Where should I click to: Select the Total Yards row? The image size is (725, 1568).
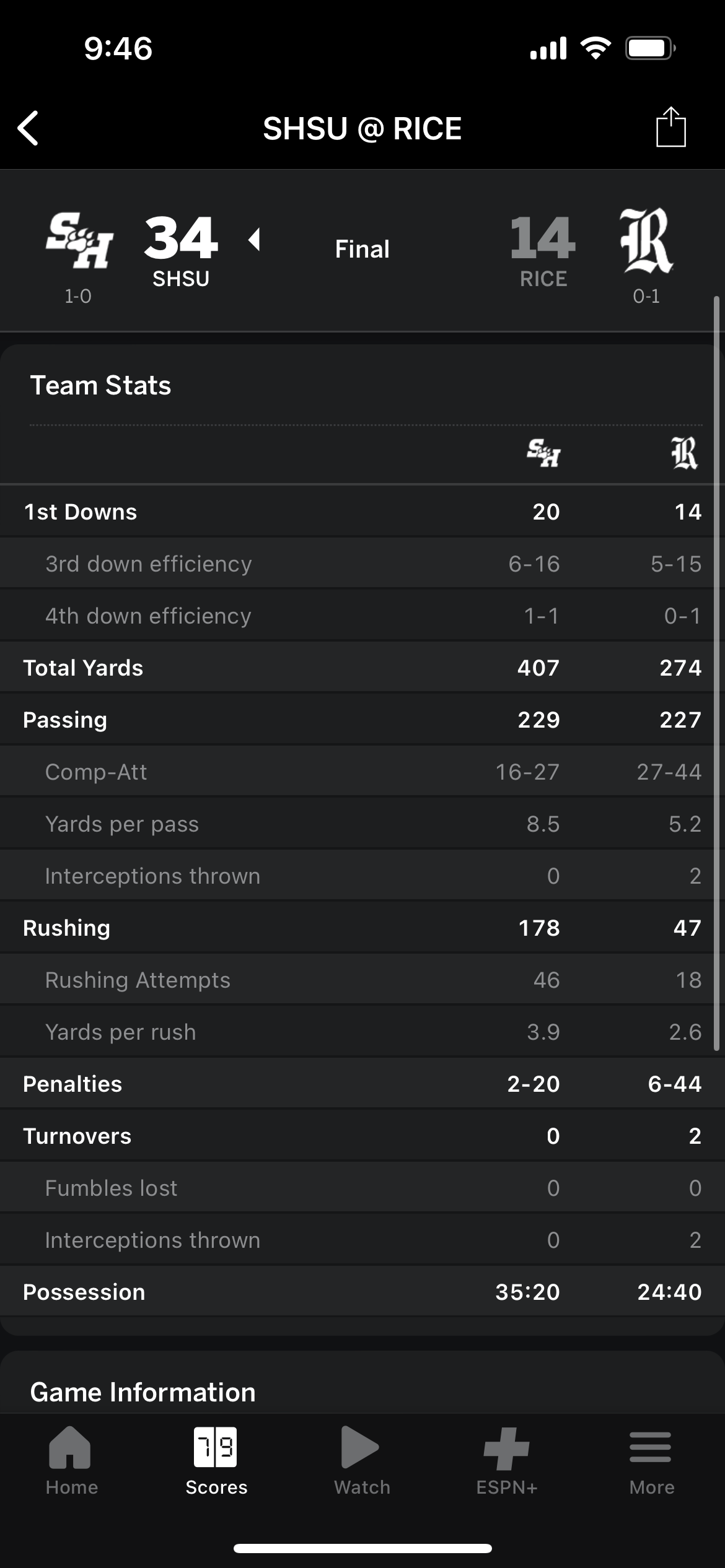(362, 668)
